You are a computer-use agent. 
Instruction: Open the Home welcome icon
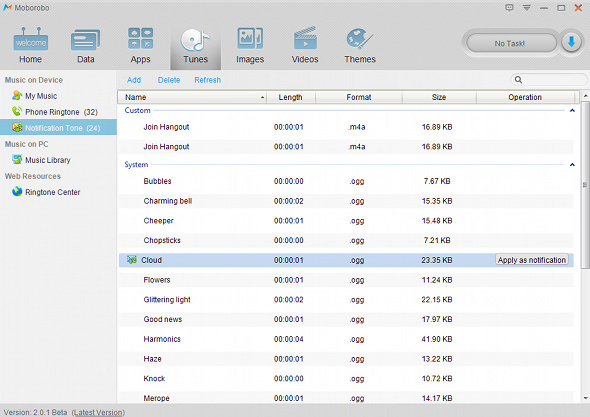point(30,40)
